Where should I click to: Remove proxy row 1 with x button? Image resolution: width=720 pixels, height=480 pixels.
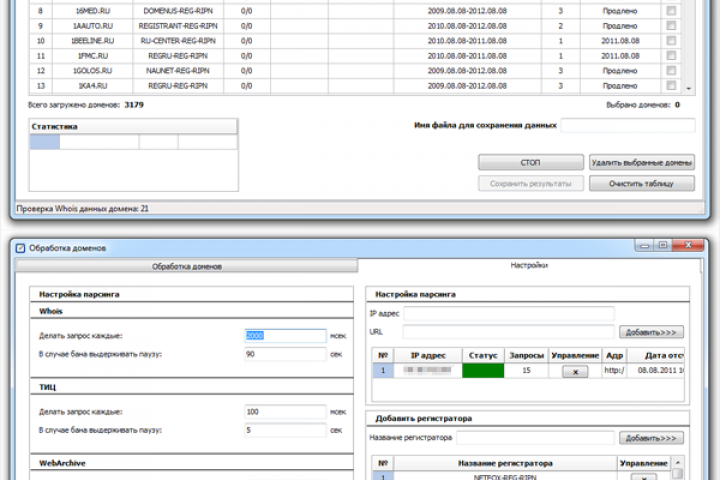tap(575, 371)
